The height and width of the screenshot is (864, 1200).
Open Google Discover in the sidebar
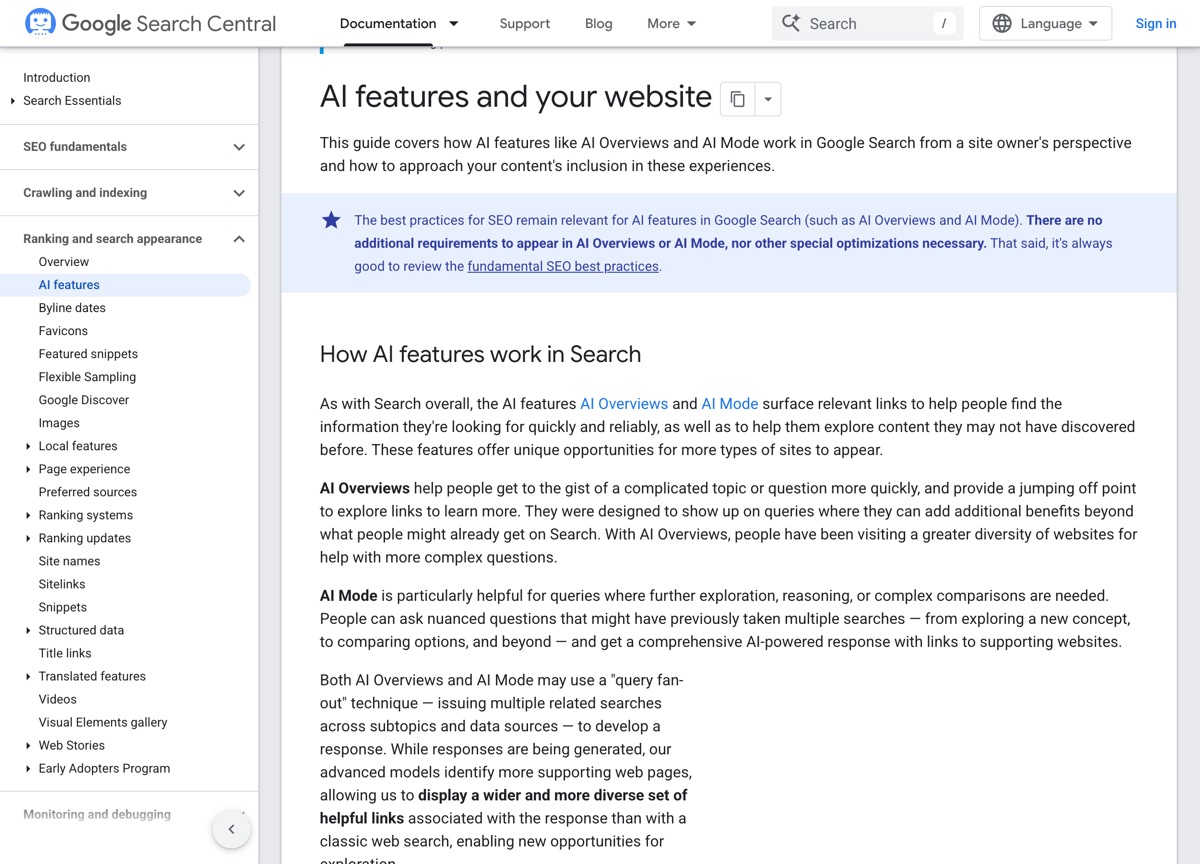pyautogui.click(x=84, y=400)
